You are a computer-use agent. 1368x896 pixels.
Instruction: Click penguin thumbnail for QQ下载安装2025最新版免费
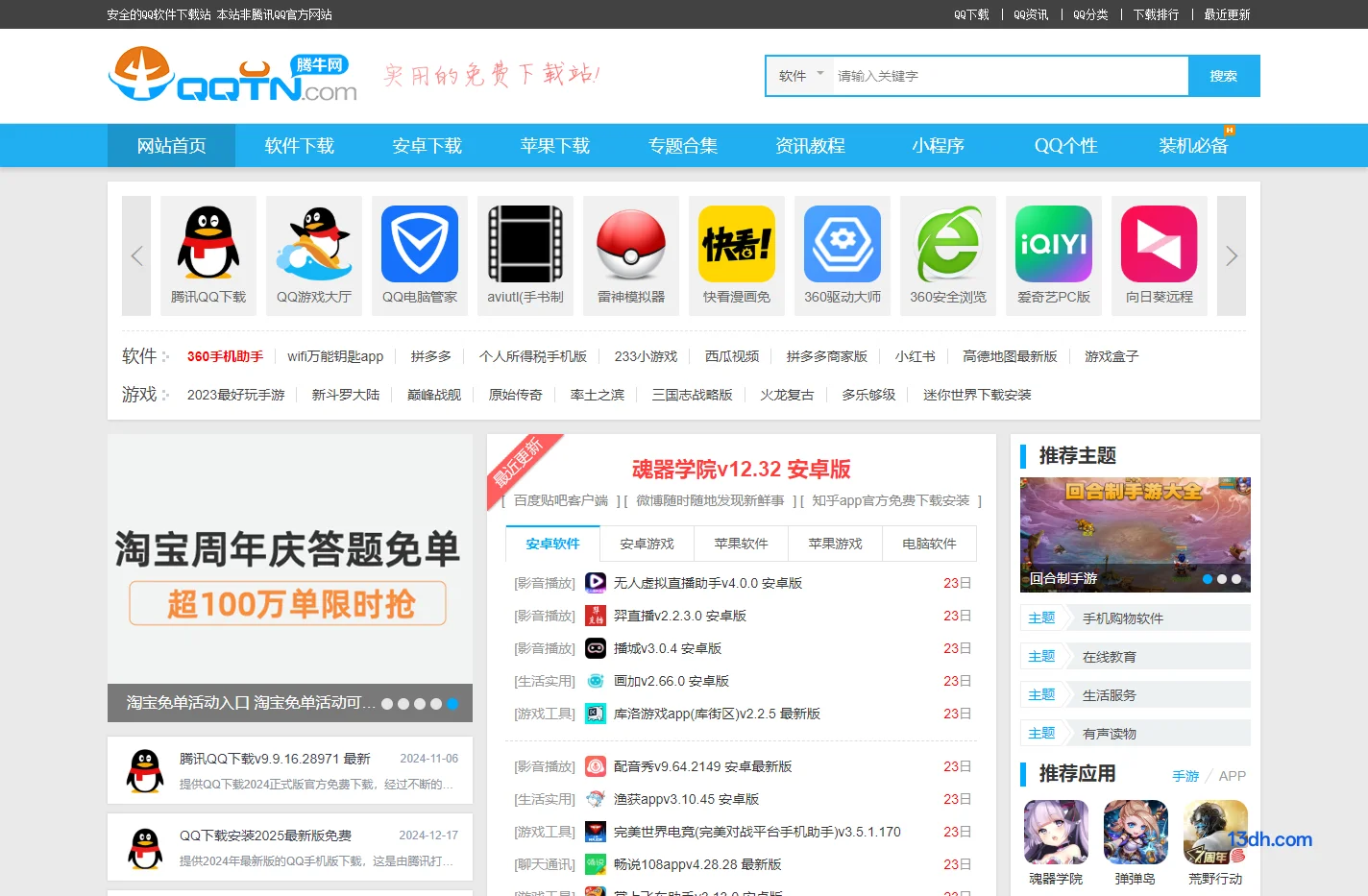(145, 847)
